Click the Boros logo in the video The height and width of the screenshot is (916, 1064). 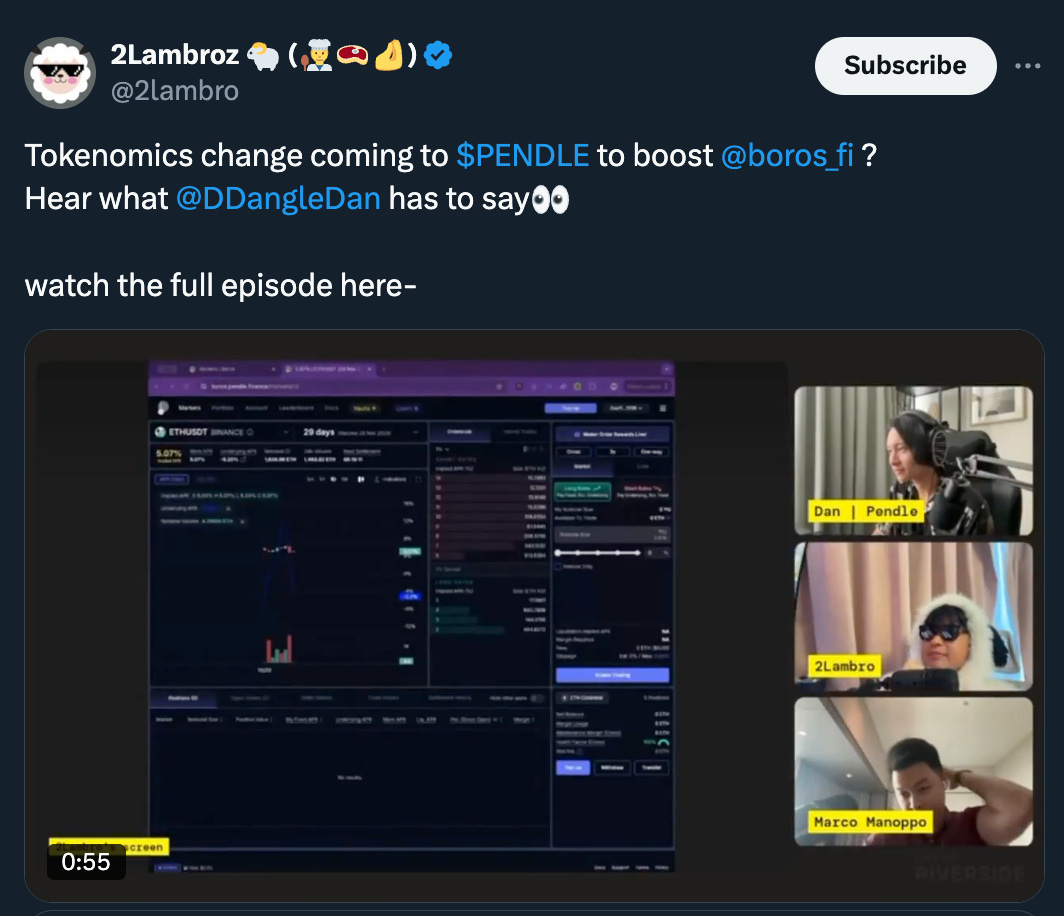[163, 408]
